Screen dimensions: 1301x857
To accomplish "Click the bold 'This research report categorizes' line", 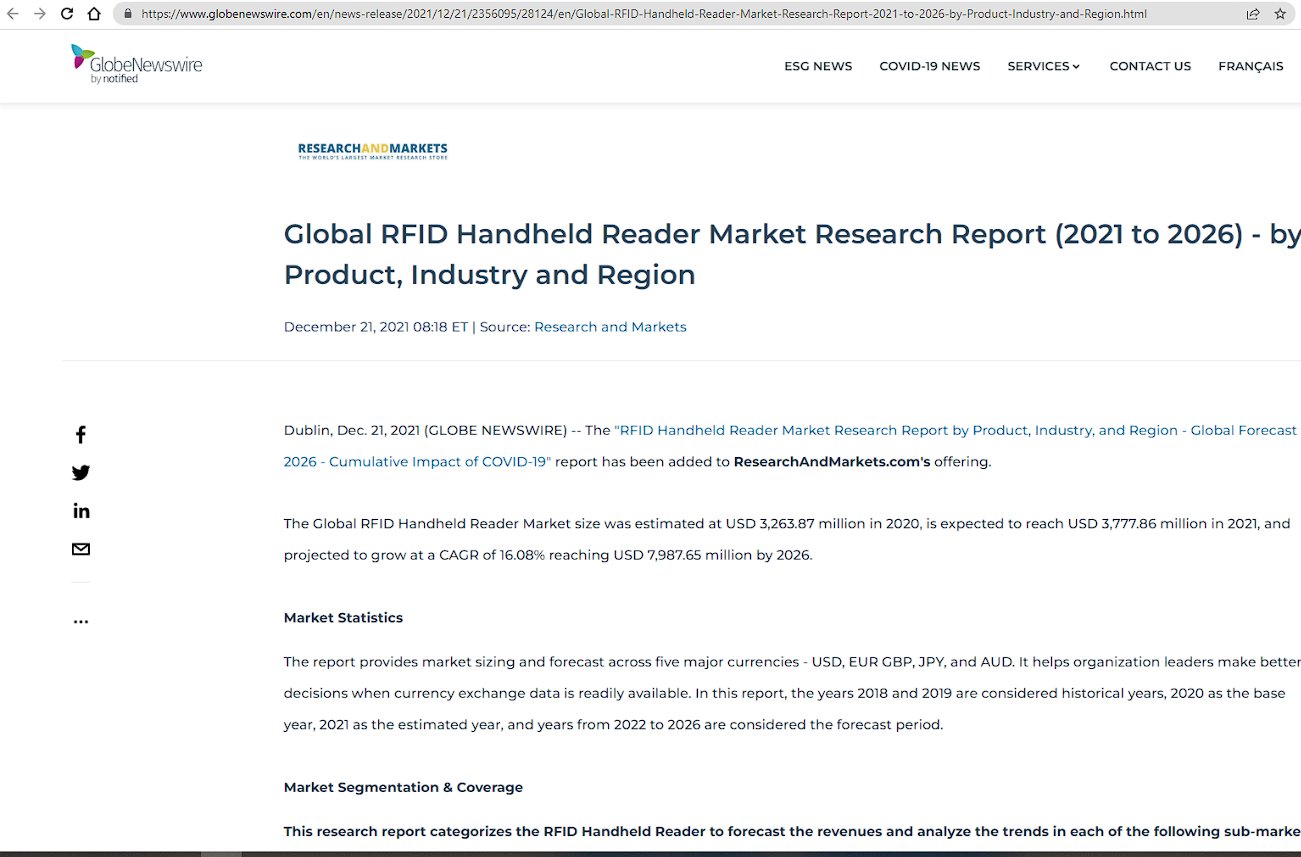I will tap(792, 831).
